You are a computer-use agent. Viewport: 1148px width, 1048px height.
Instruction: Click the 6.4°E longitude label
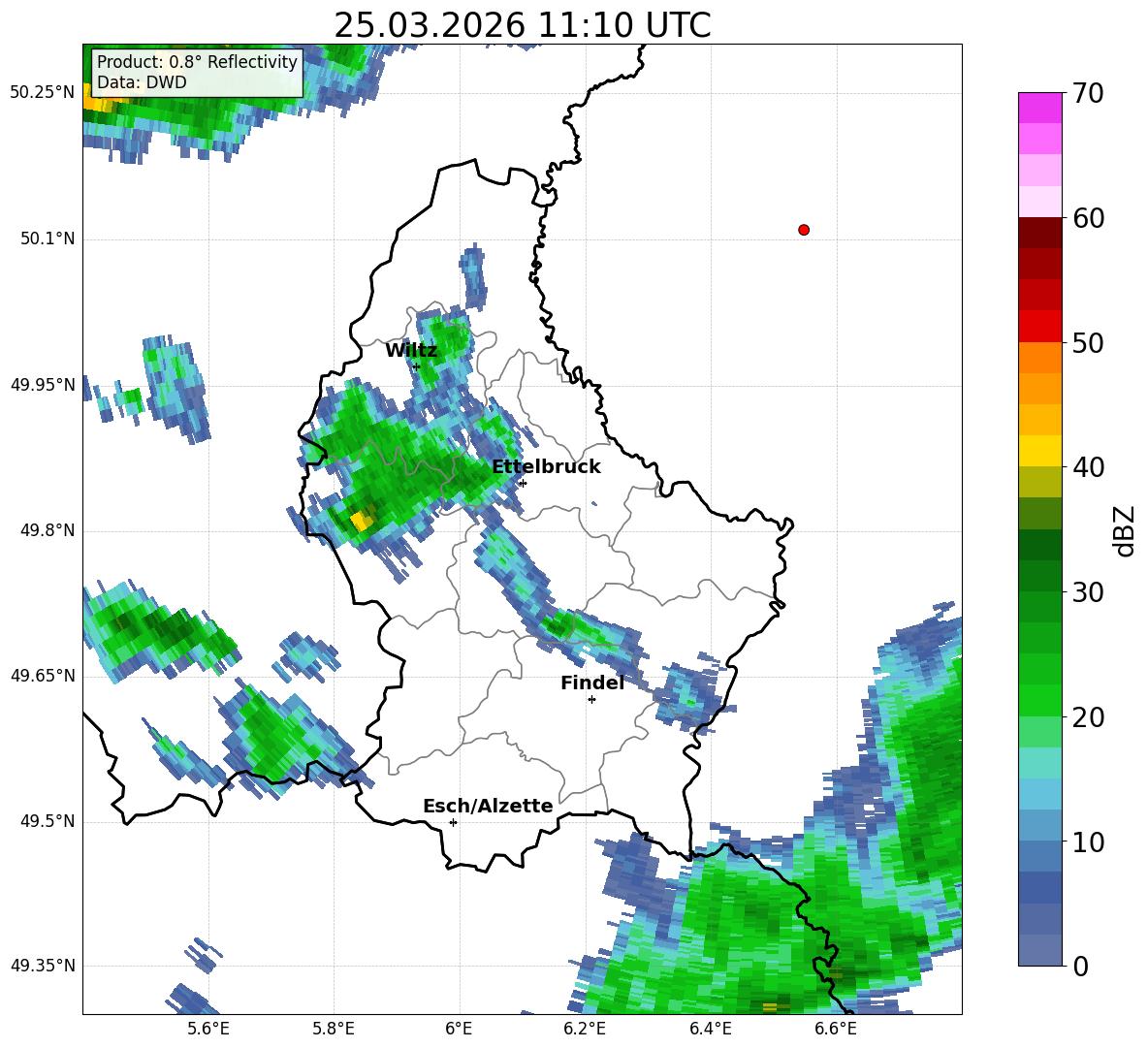coord(710,1029)
